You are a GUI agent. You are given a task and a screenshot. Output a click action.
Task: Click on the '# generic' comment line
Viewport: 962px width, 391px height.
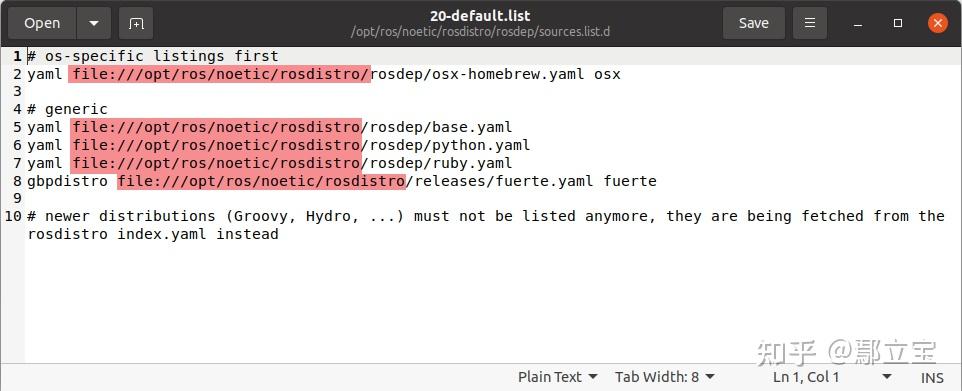tap(67, 109)
